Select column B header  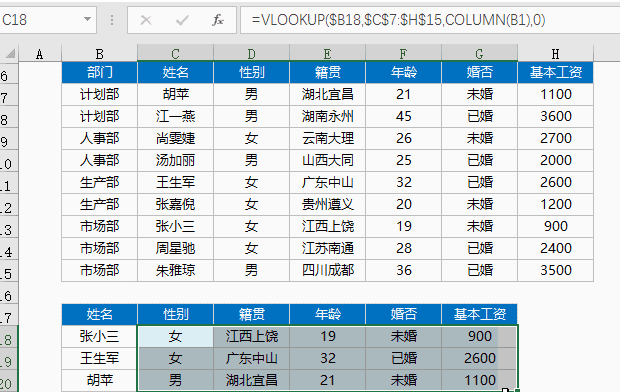(x=99, y=54)
